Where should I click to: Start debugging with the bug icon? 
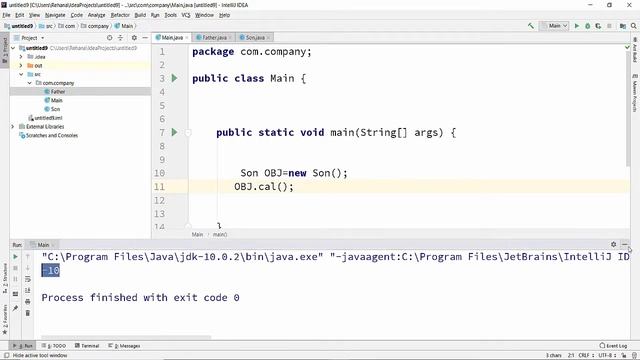coord(588,26)
